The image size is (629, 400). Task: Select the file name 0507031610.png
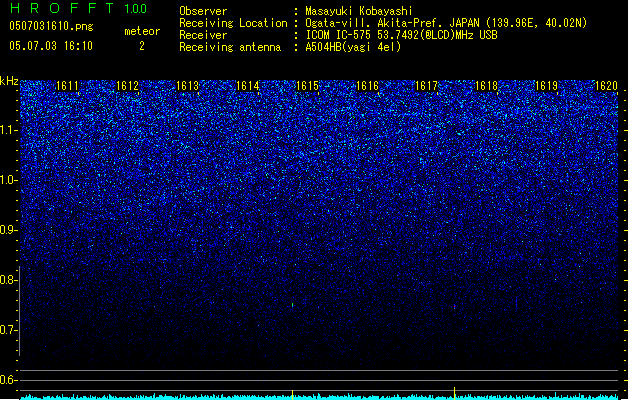coord(51,26)
